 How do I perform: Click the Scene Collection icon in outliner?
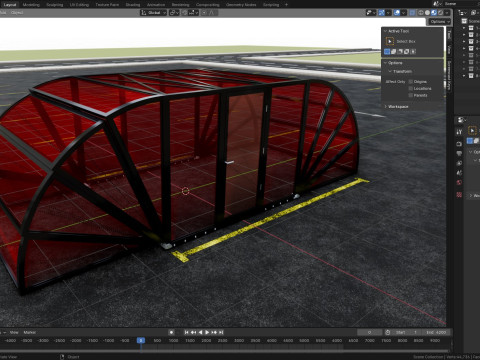tap(464, 21)
